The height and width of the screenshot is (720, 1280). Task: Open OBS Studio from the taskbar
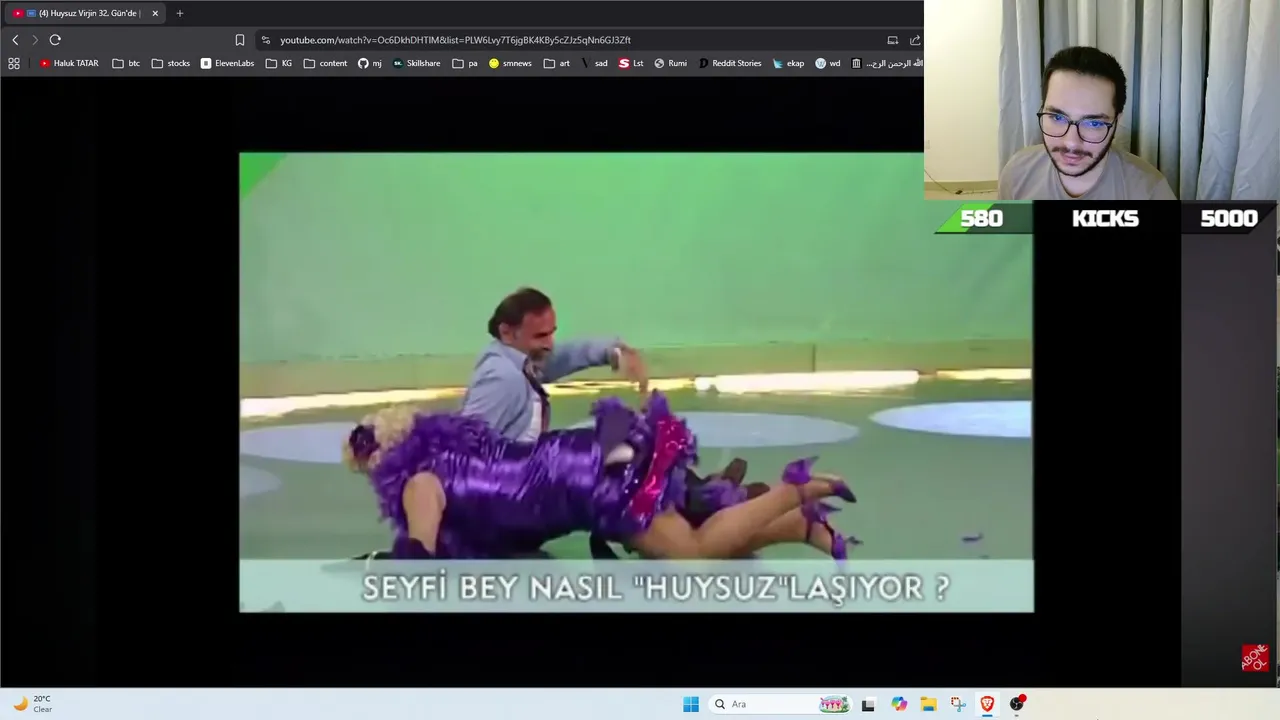click(1017, 704)
